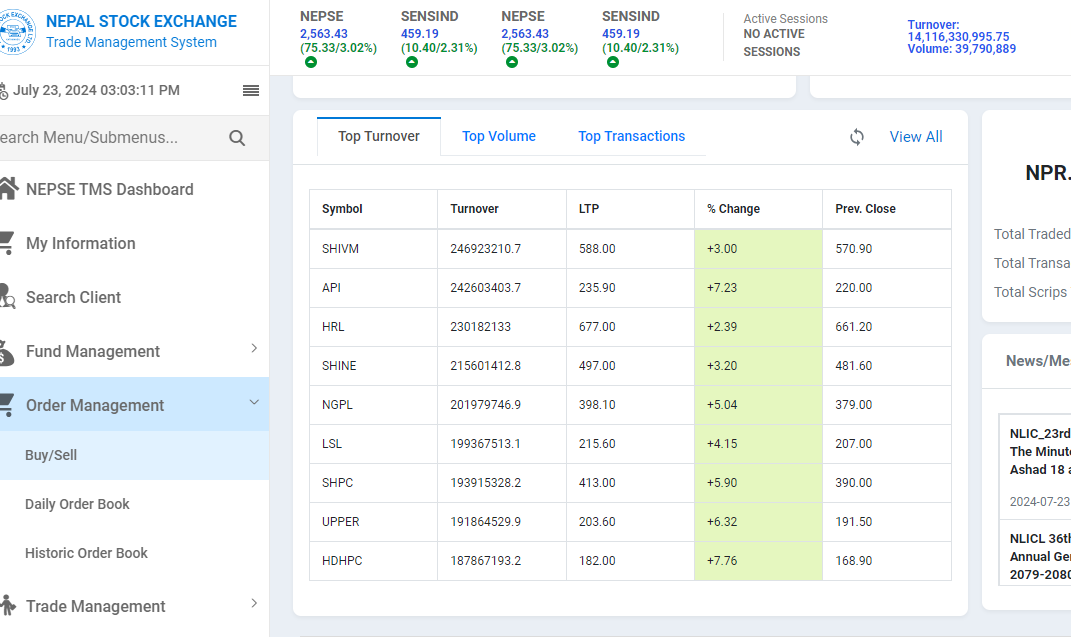Viewport: 1071px width, 637px height.
Task: Click the % Change column header
Action: click(758, 209)
